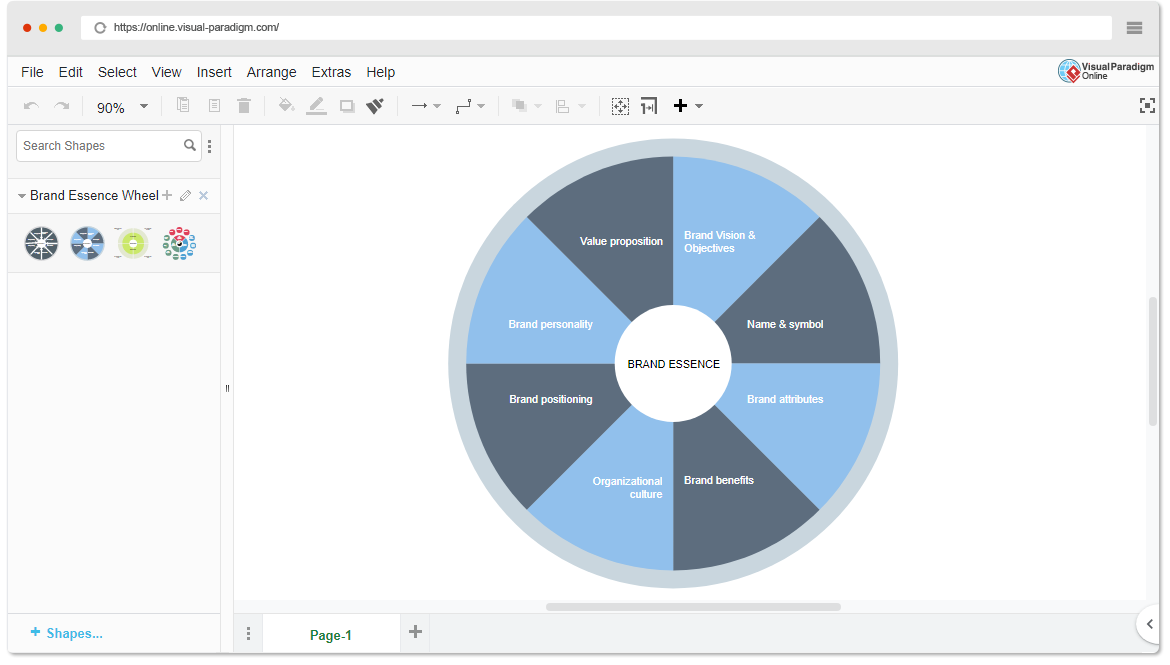
Task: Edit the Brand Essence Wheel stencil name
Action: [x=185, y=195]
